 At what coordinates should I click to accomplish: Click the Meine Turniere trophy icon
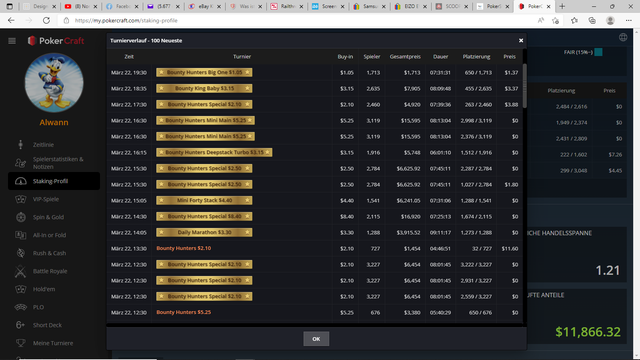20,343
